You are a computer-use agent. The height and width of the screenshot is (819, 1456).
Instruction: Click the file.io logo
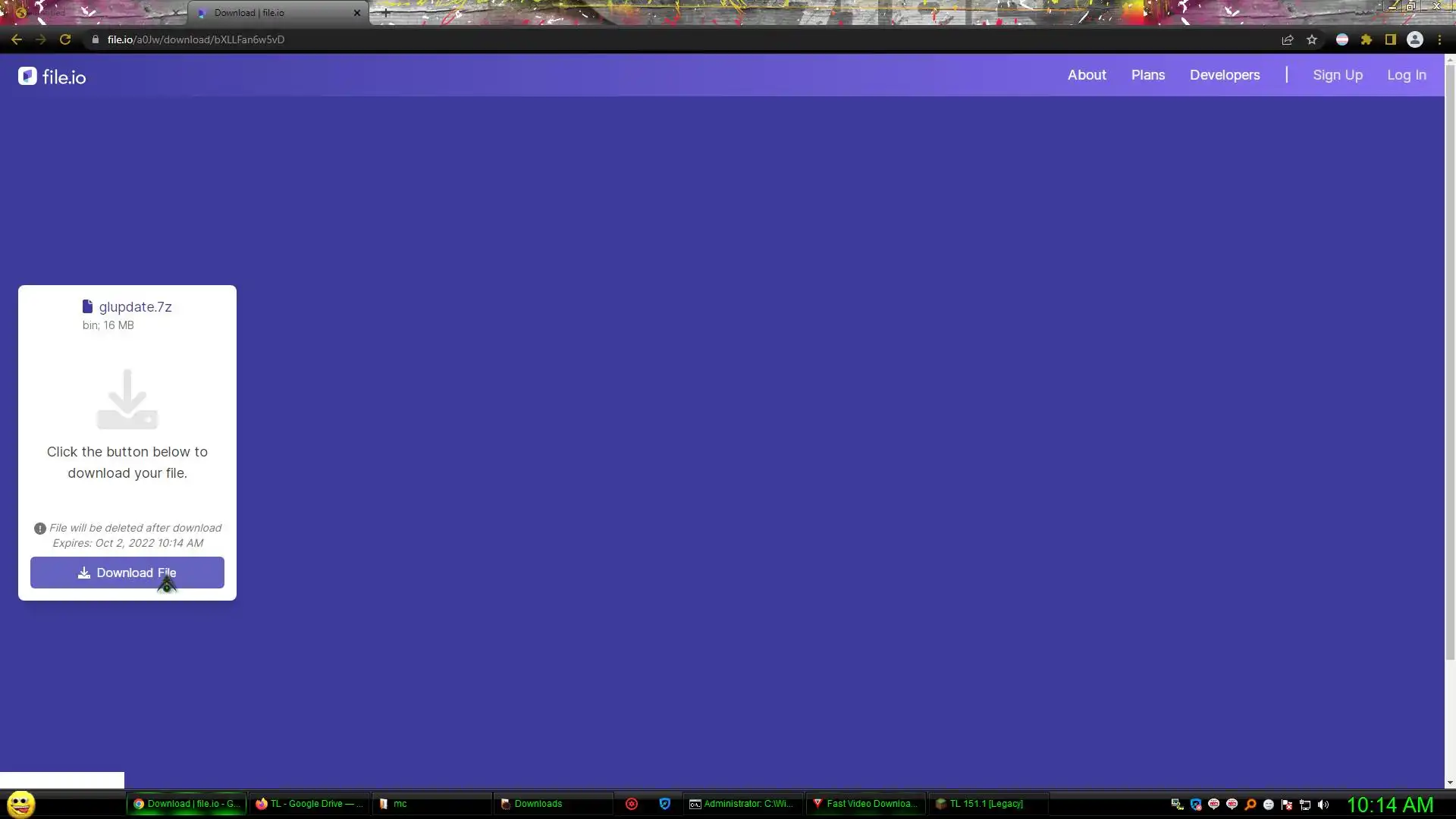pyautogui.click(x=52, y=76)
